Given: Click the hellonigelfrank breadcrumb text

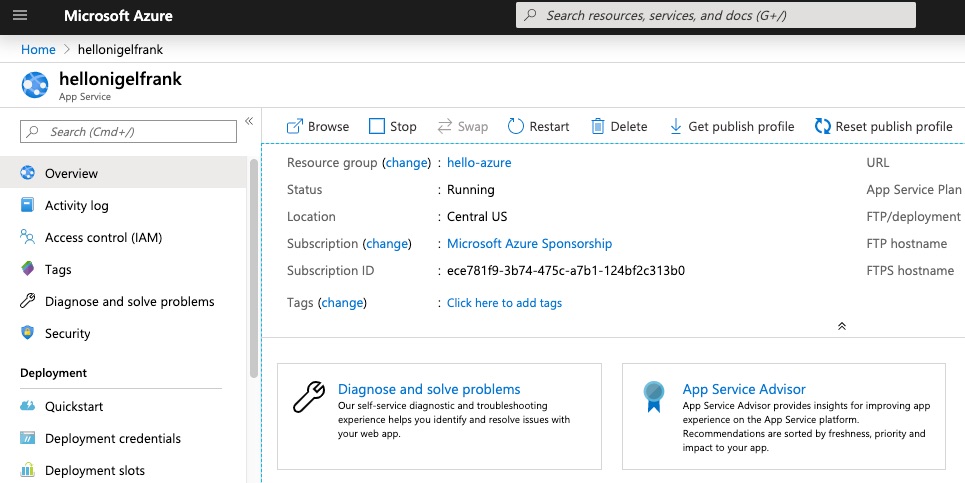Looking at the screenshot, I should pos(120,50).
